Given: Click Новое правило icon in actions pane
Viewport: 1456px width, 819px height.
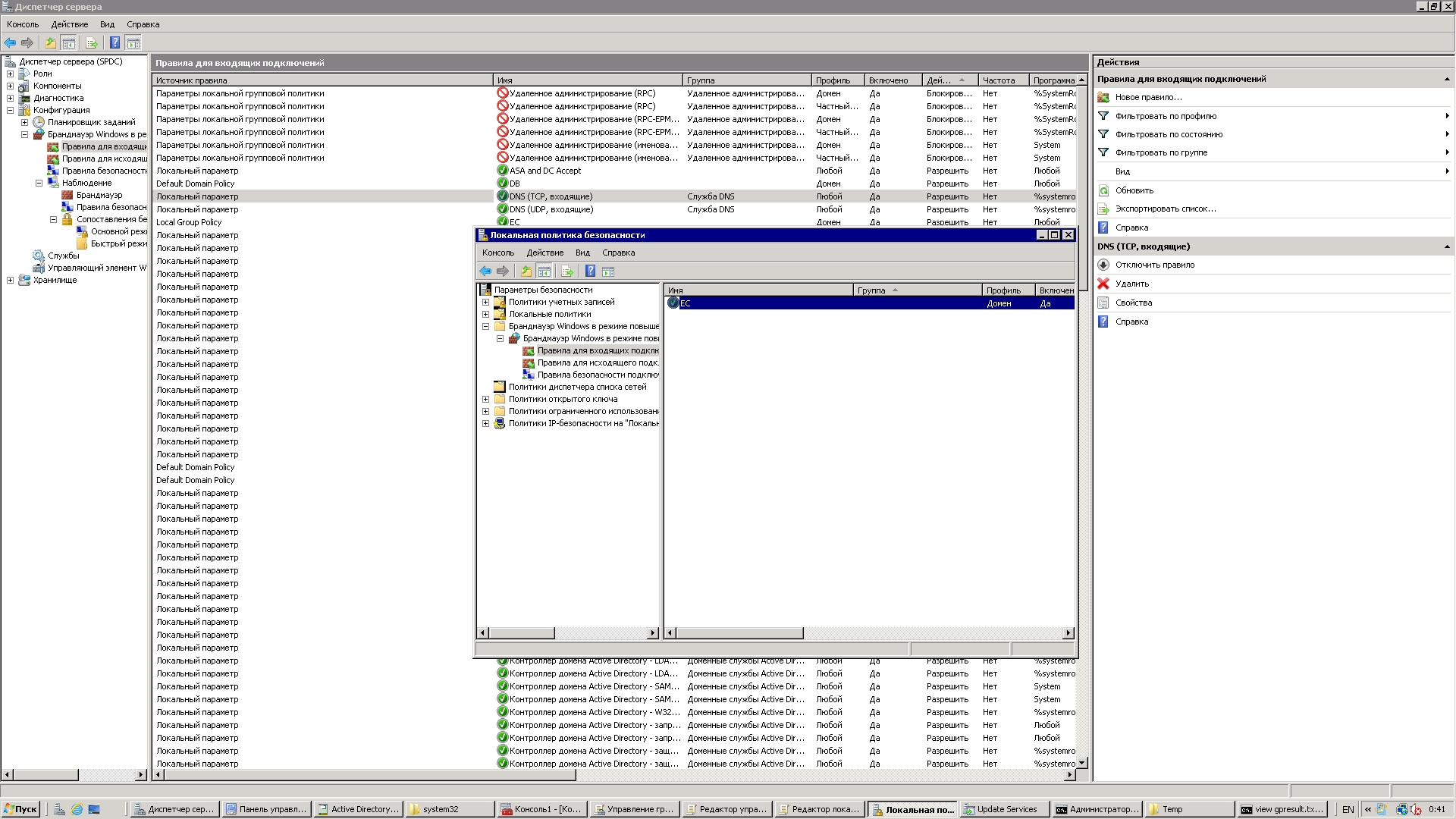Looking at the screenshot, I should pos(1103,97).
